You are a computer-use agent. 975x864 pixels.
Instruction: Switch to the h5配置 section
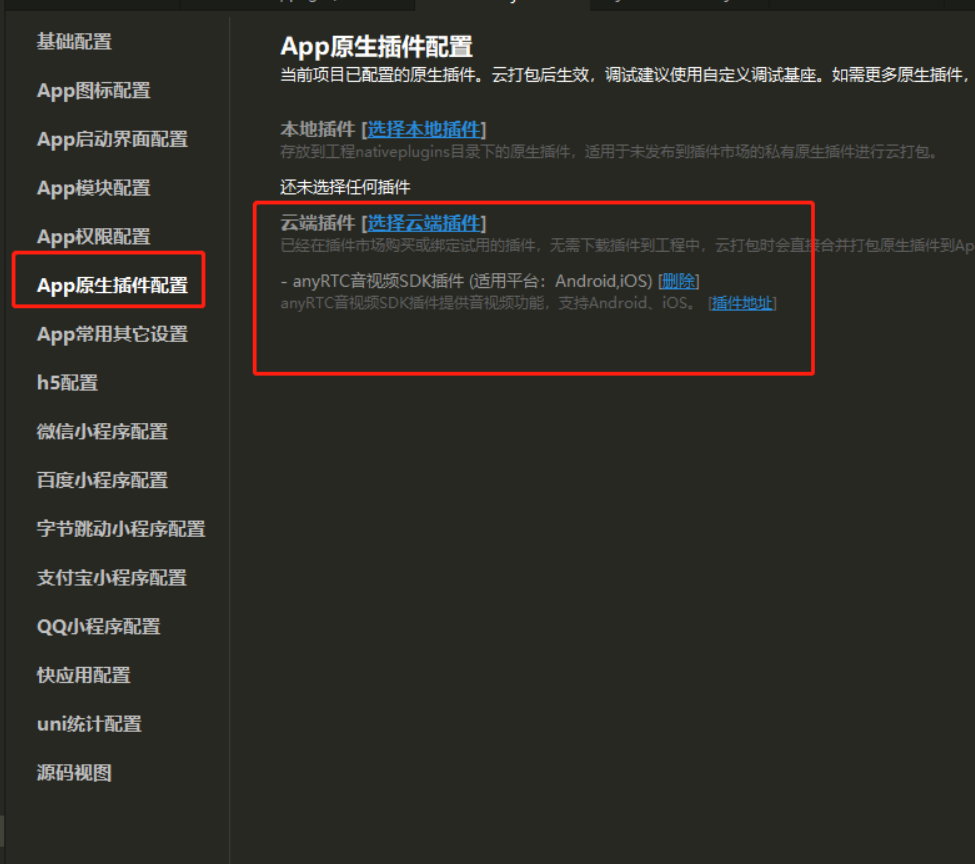click(65, 382)
